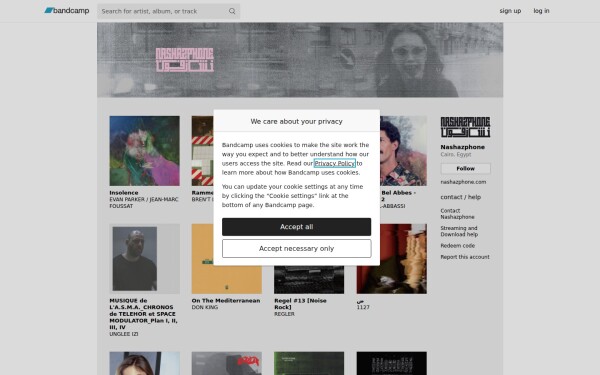The height and width of the screenshot is (375, 600).
Task: Open the bottom-row album cover showing a woman's face
Action: 144,363
